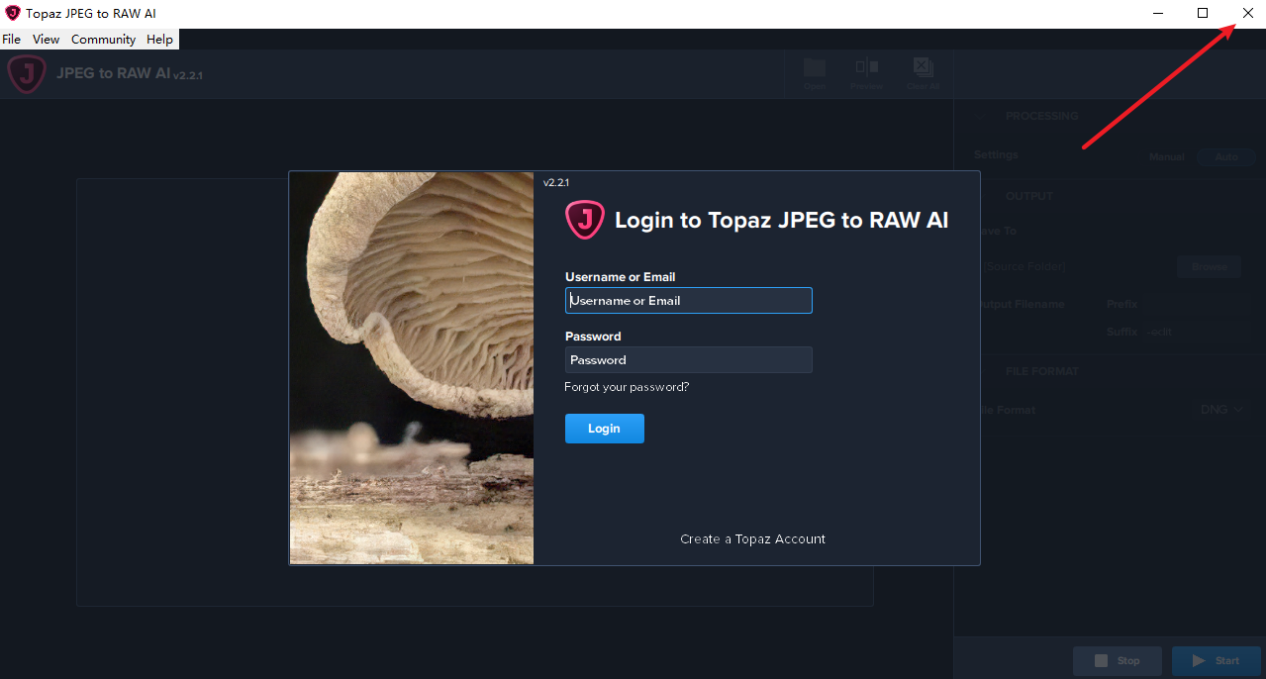The width and height of the screenshot is (1266, 679).
Task: Click the Clear All toolbar icon
Action: 923,74
